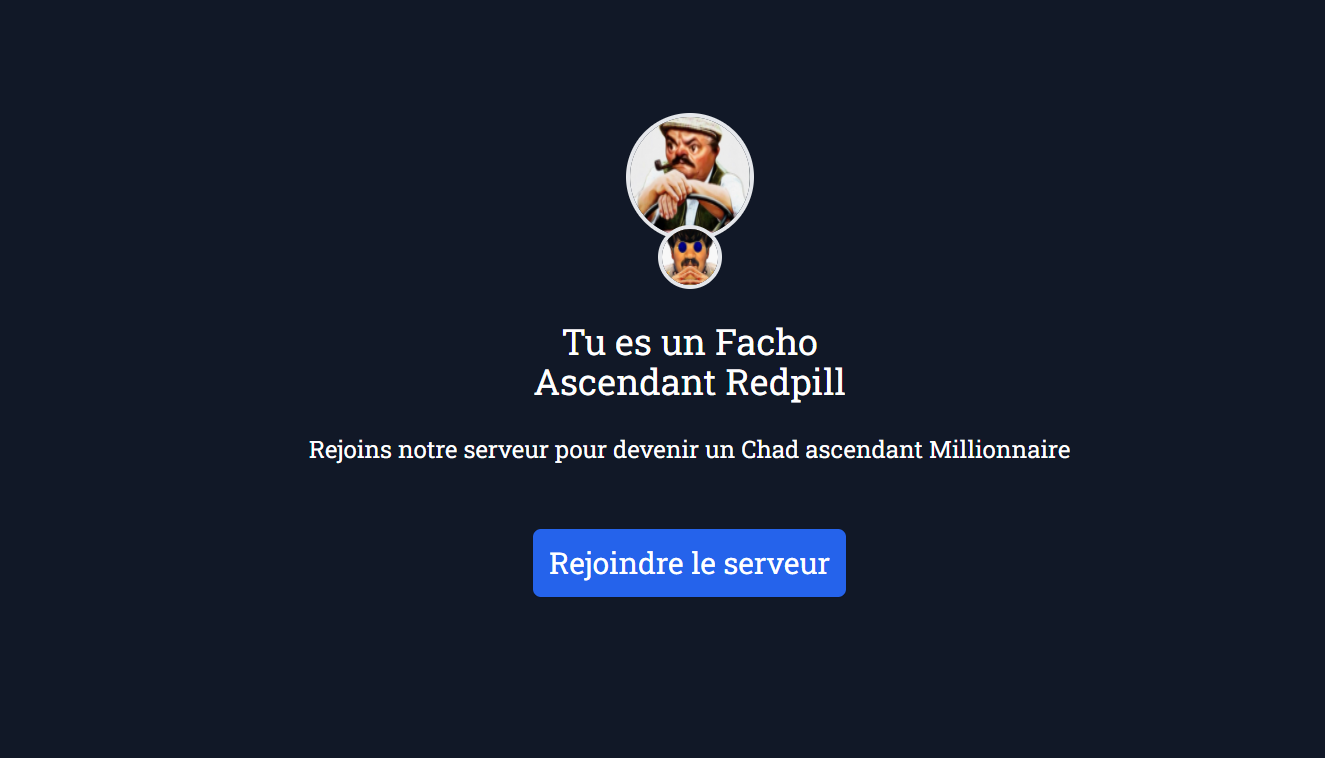
Task: Click the white ring around the small avatar
Action: point(660,257)
